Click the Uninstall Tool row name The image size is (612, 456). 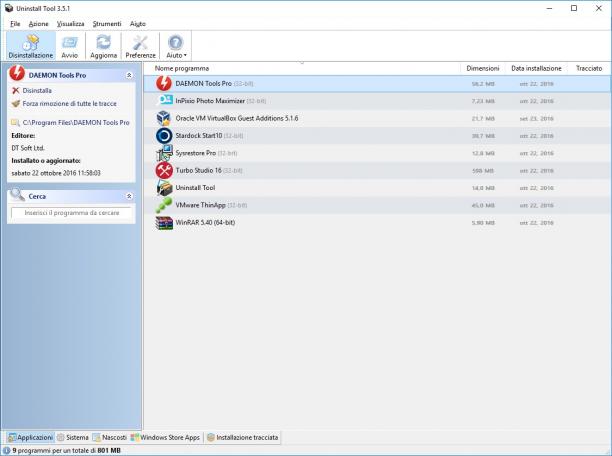(x=195, y=187)
